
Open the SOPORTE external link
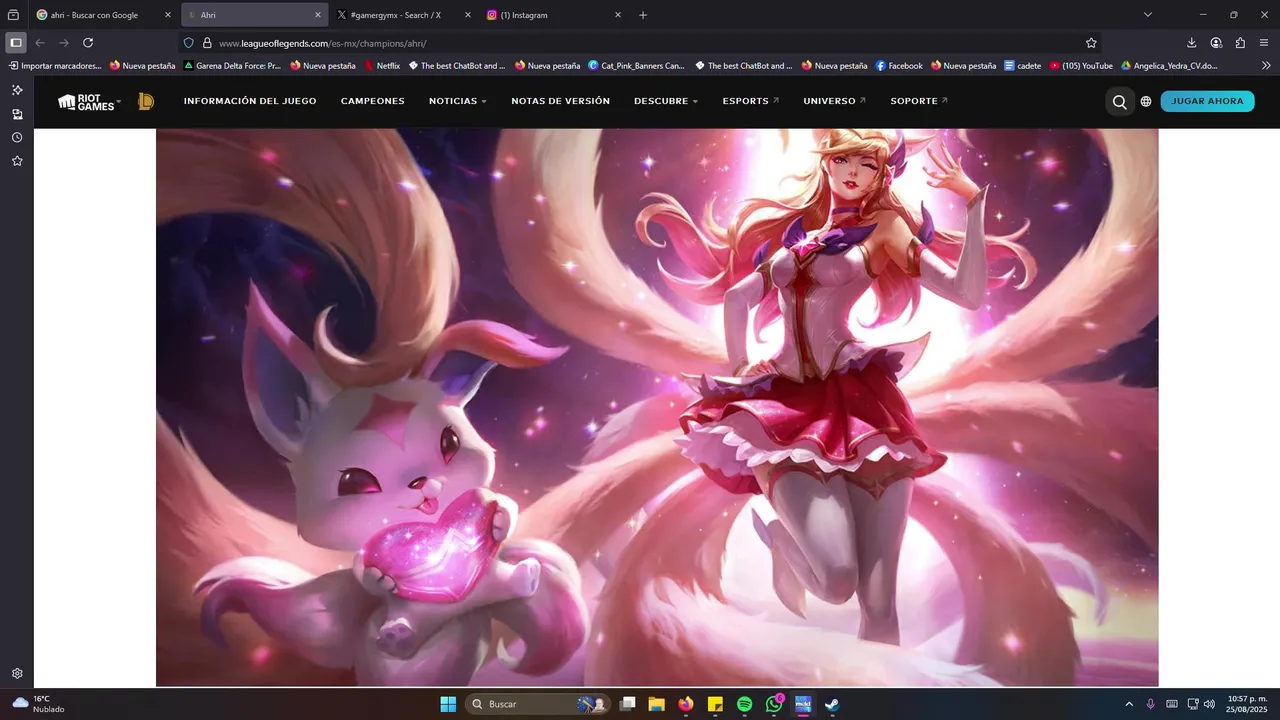[x=918, y=101]
